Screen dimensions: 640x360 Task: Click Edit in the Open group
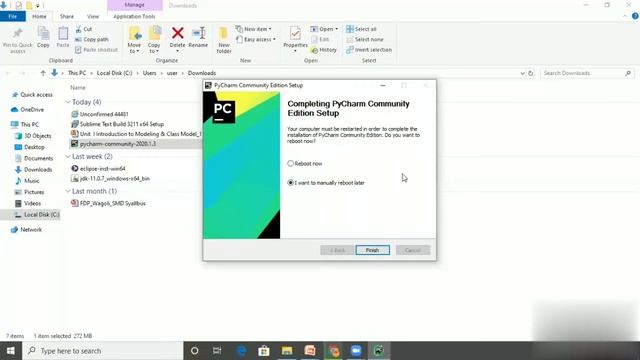[320, 39]
